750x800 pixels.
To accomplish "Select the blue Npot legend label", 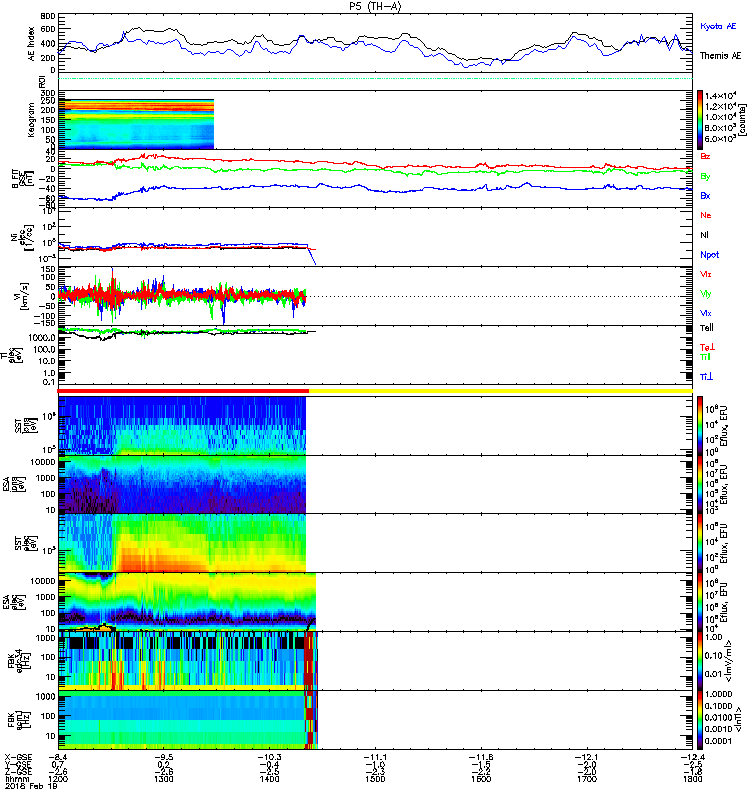I will point(710,255).
